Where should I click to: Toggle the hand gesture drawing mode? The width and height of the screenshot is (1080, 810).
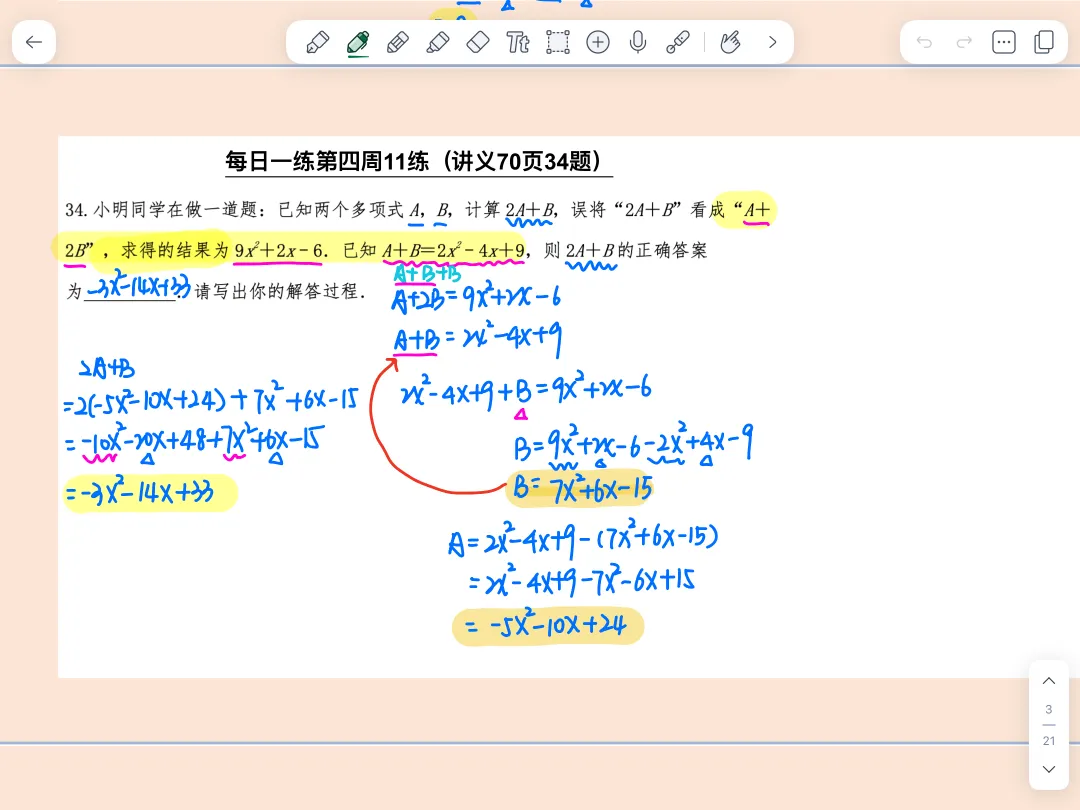[x=730, y=42]
